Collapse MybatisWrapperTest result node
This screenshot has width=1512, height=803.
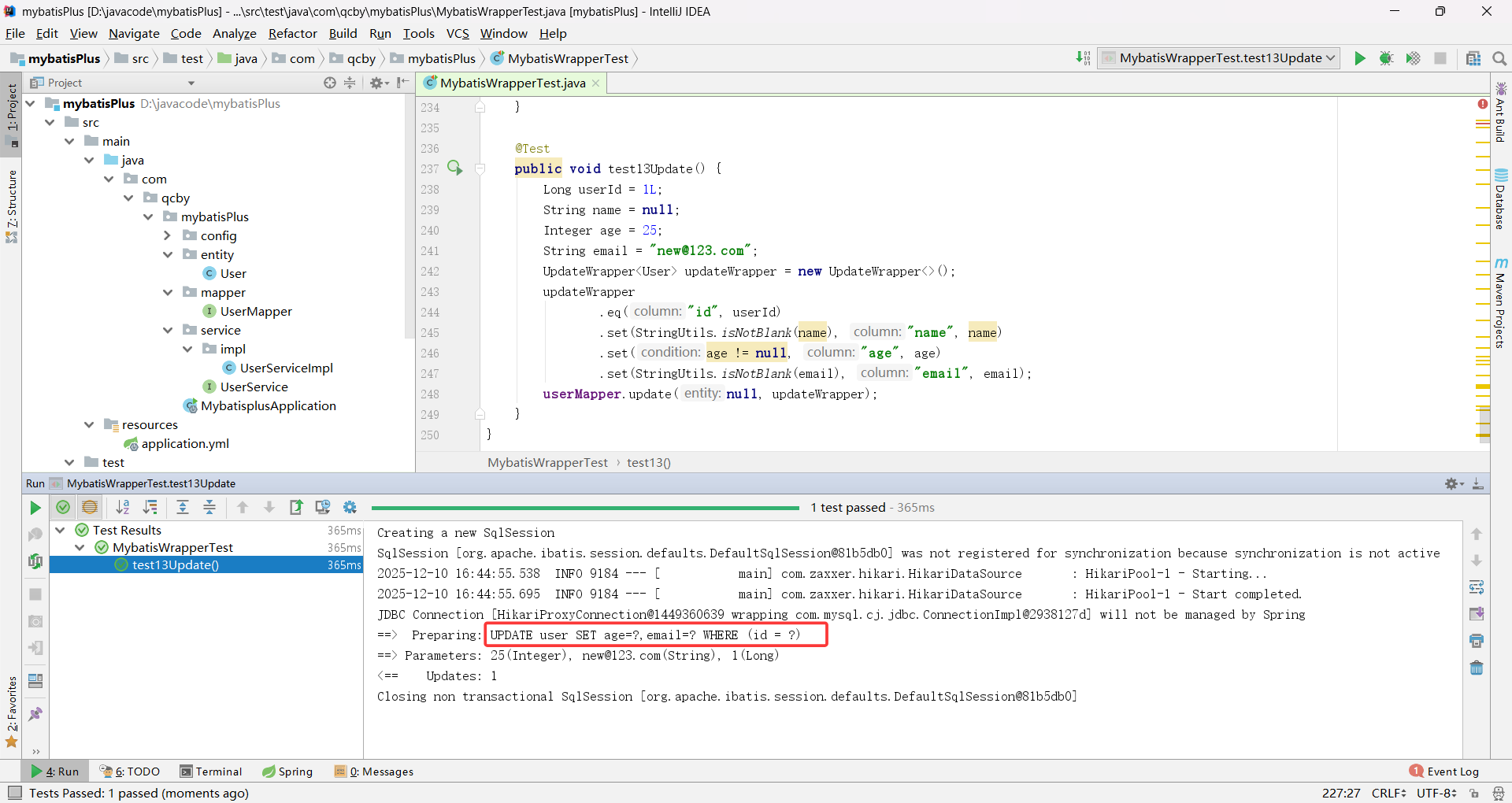coord(80,547)
